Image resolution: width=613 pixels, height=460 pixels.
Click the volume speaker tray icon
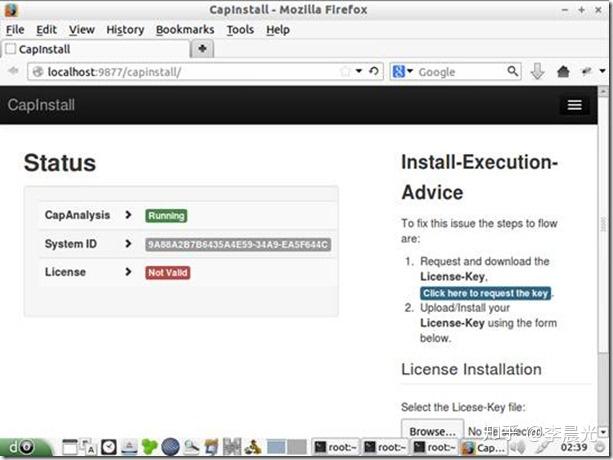[518, 447]
